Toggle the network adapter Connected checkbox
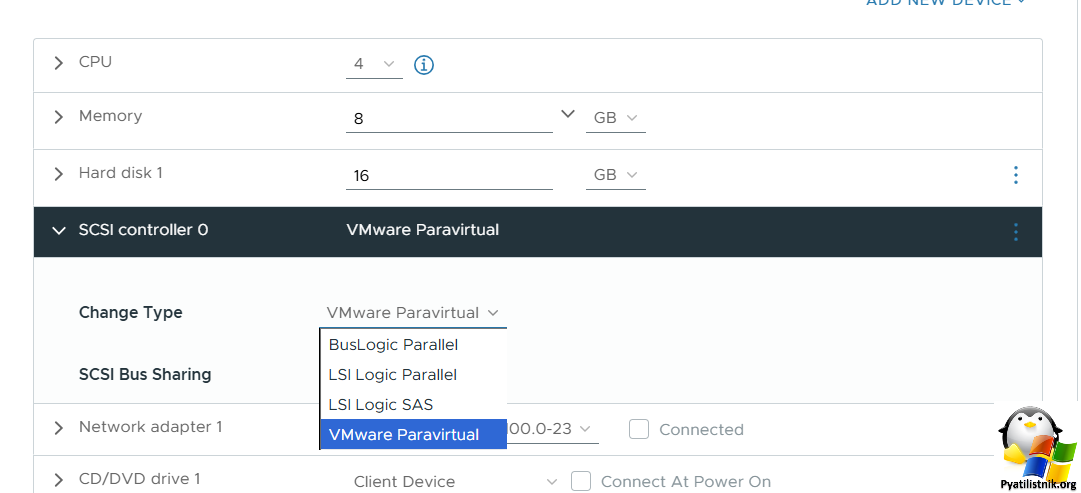 click(x=639, y=429)
